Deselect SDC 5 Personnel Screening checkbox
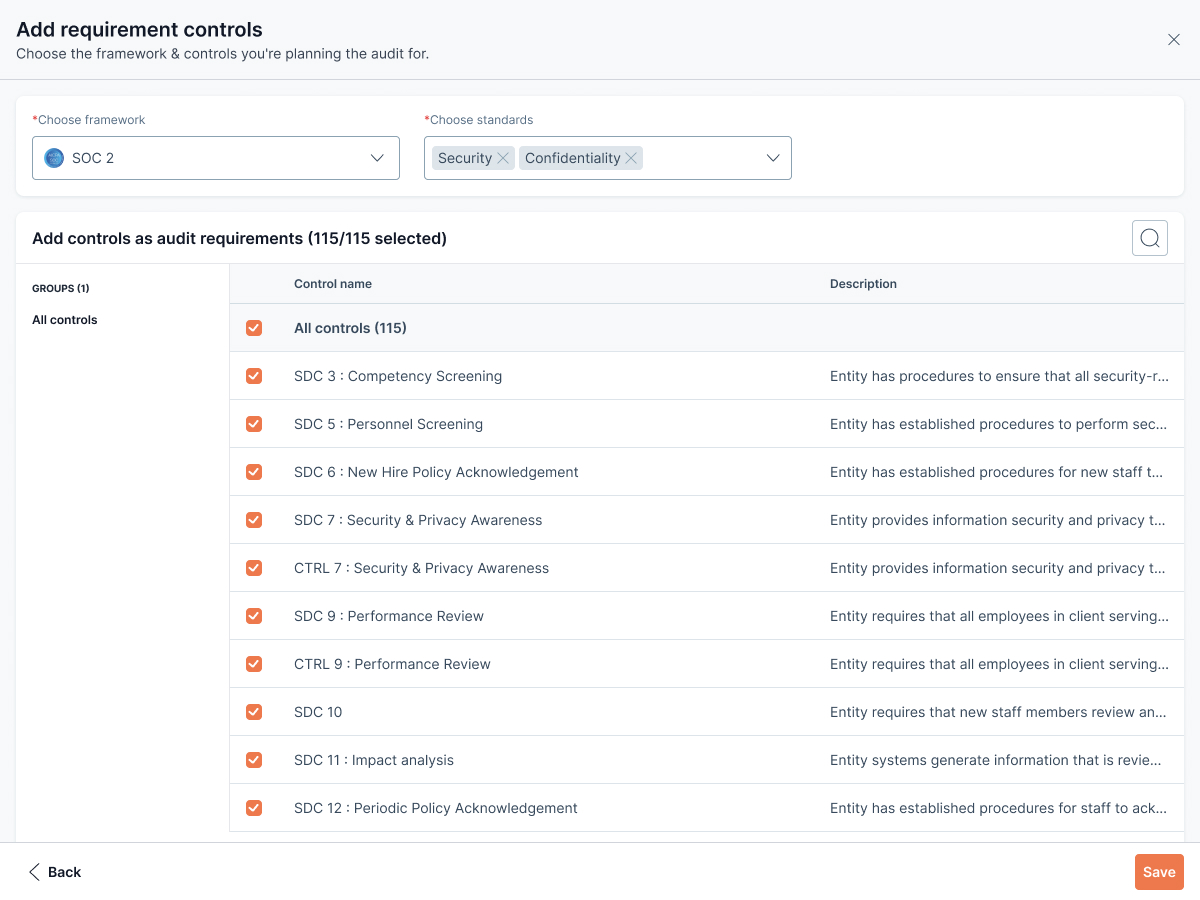The image size is (1200, 900). click(x=254, y=424)
